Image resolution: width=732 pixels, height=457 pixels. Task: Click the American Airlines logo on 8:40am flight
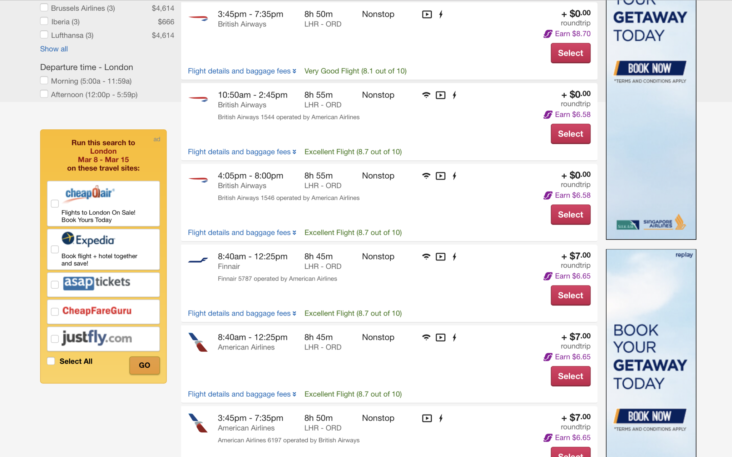point(198,342)
